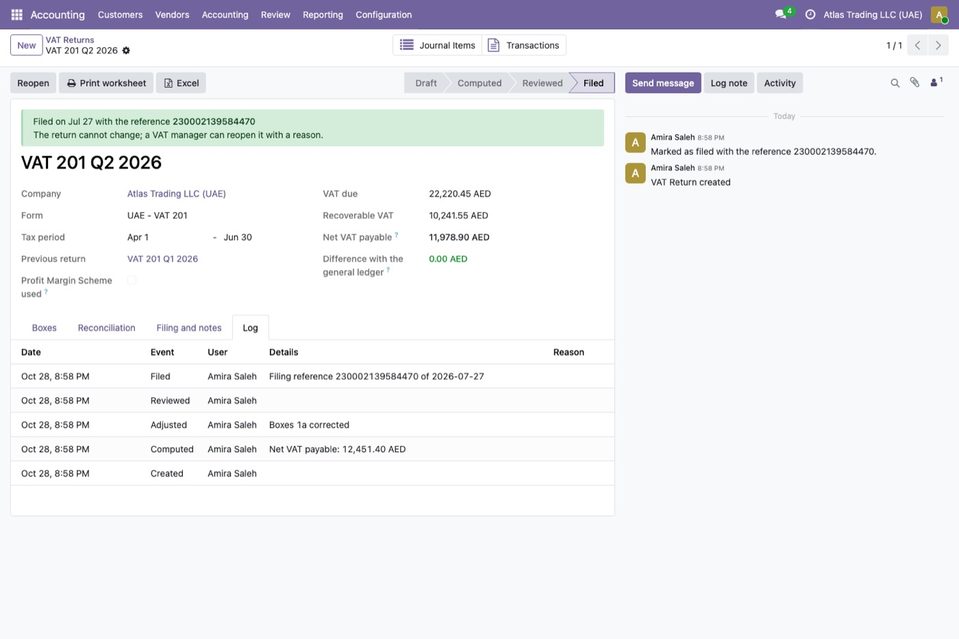Click the help mark by Profit Margin Scheme used
Viewport: 959px width, 639px height.
click(x=46, y=292)
